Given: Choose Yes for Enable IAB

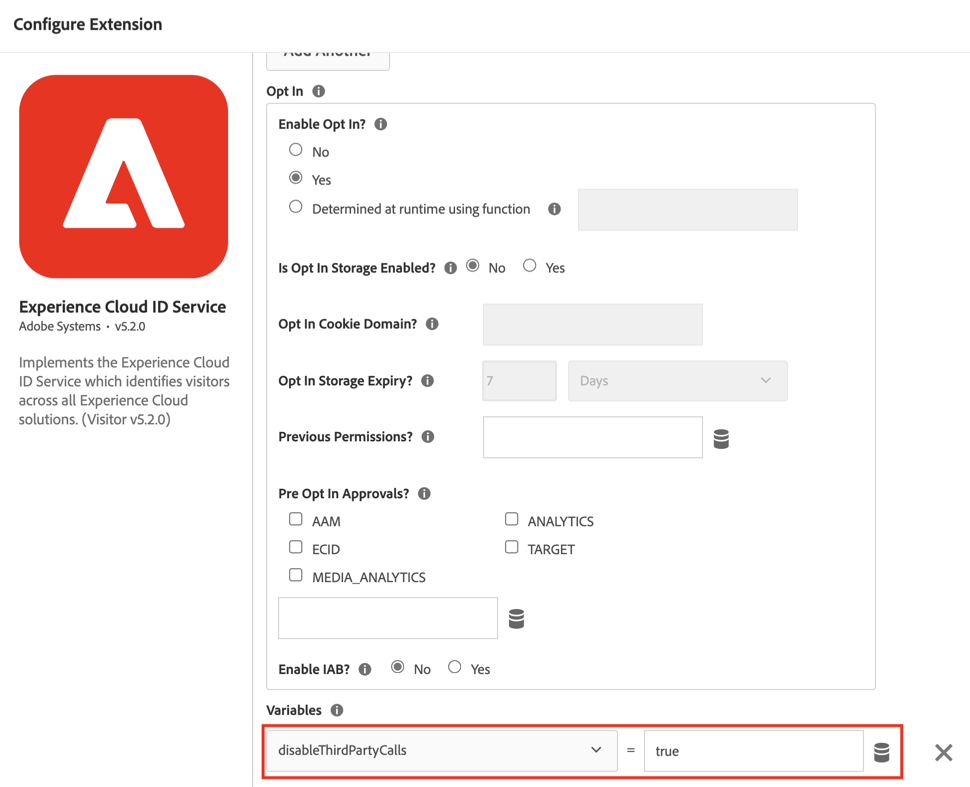Looking at the screenshot, I should pos(455,667).
